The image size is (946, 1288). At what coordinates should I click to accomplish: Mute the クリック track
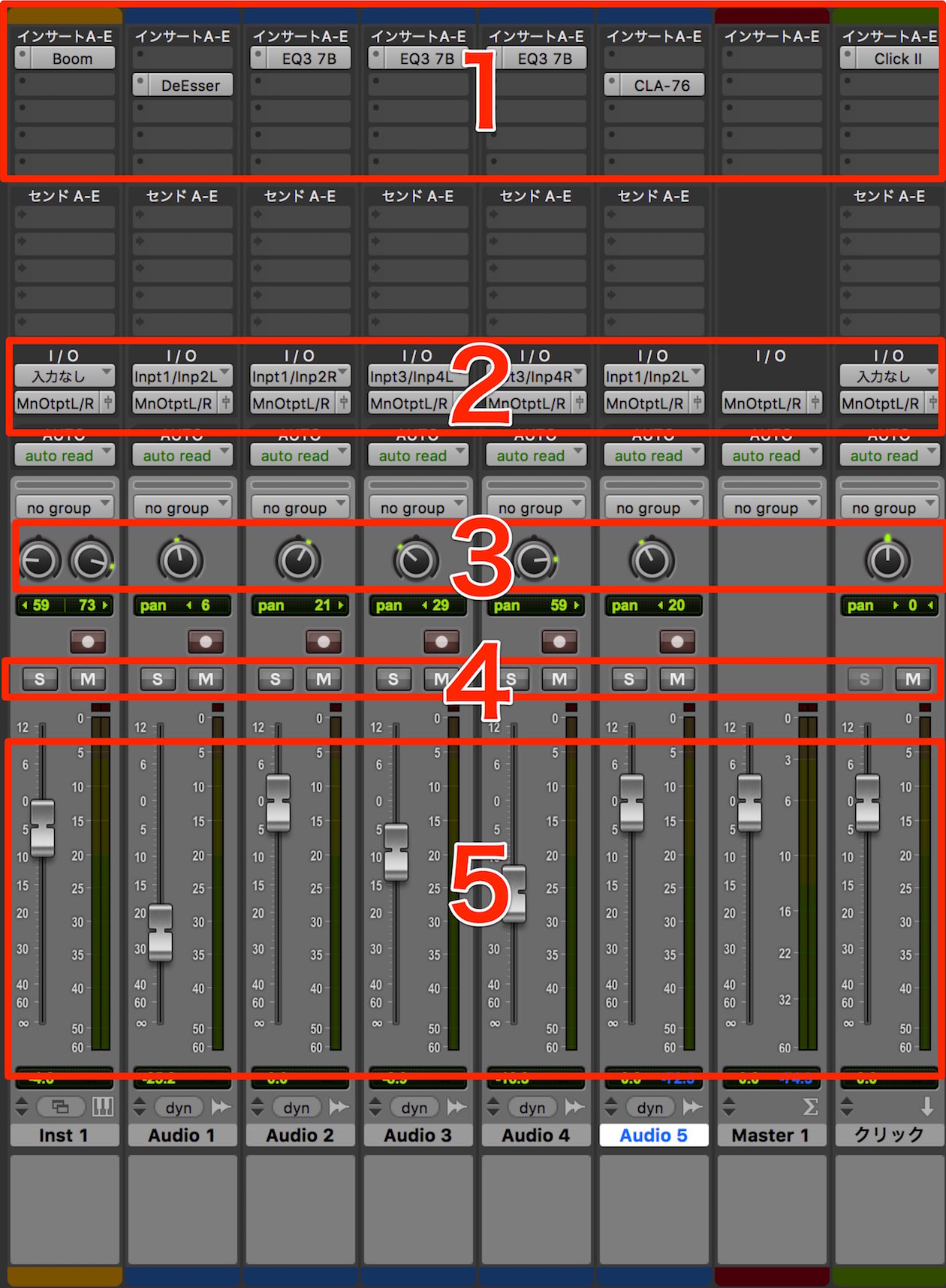coord(913,679)
